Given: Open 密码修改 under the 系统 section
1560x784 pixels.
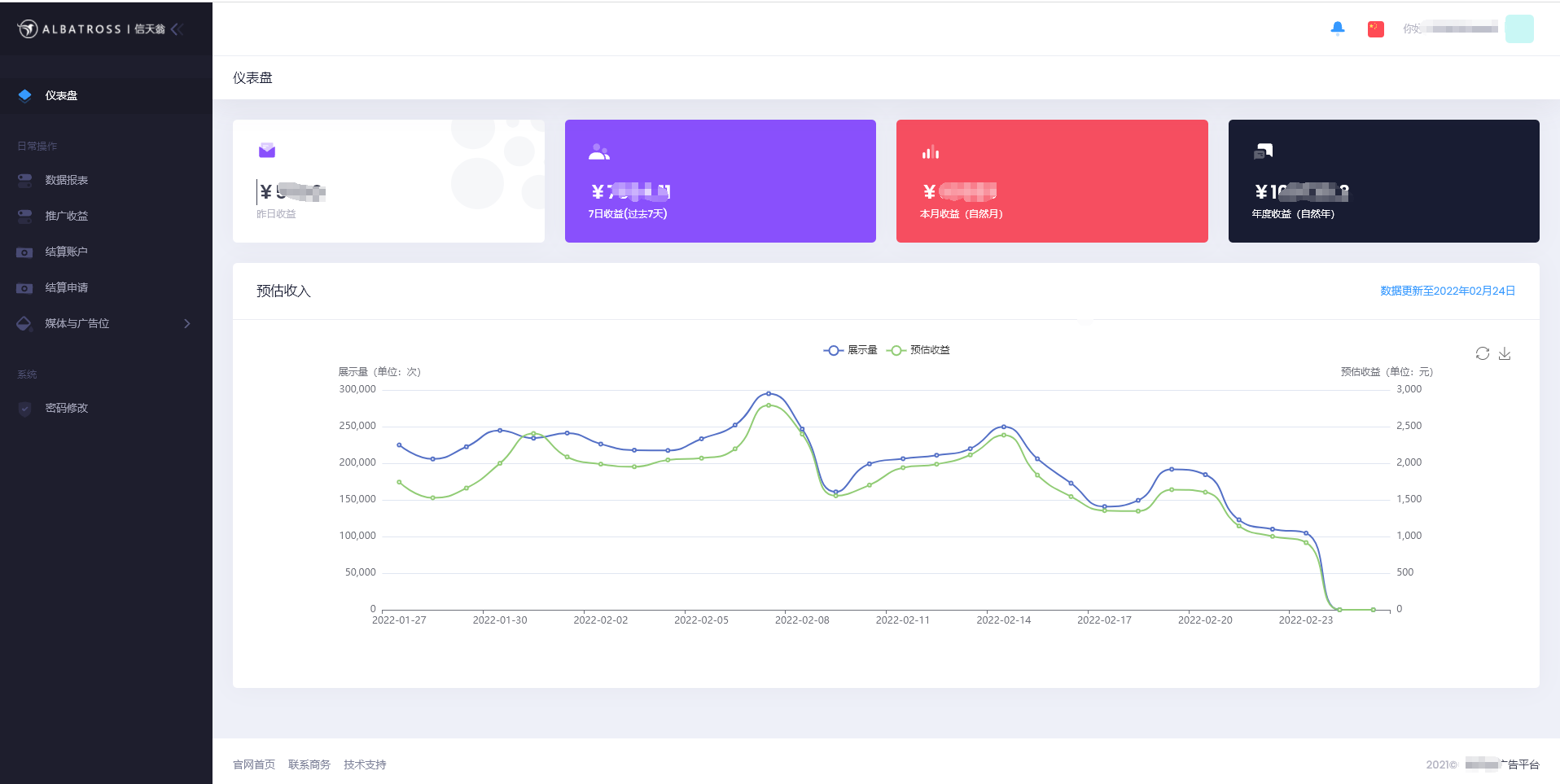Looking at the screenshot, I should 66,408.
